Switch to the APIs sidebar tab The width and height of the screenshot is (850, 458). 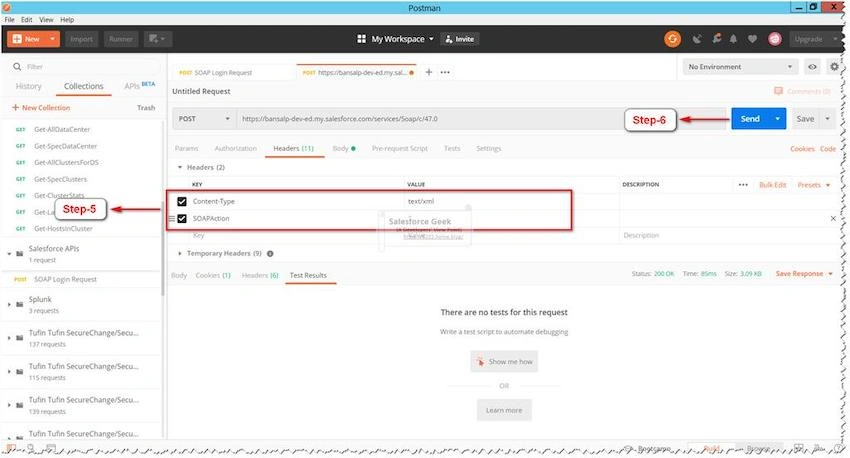(139, 86)
